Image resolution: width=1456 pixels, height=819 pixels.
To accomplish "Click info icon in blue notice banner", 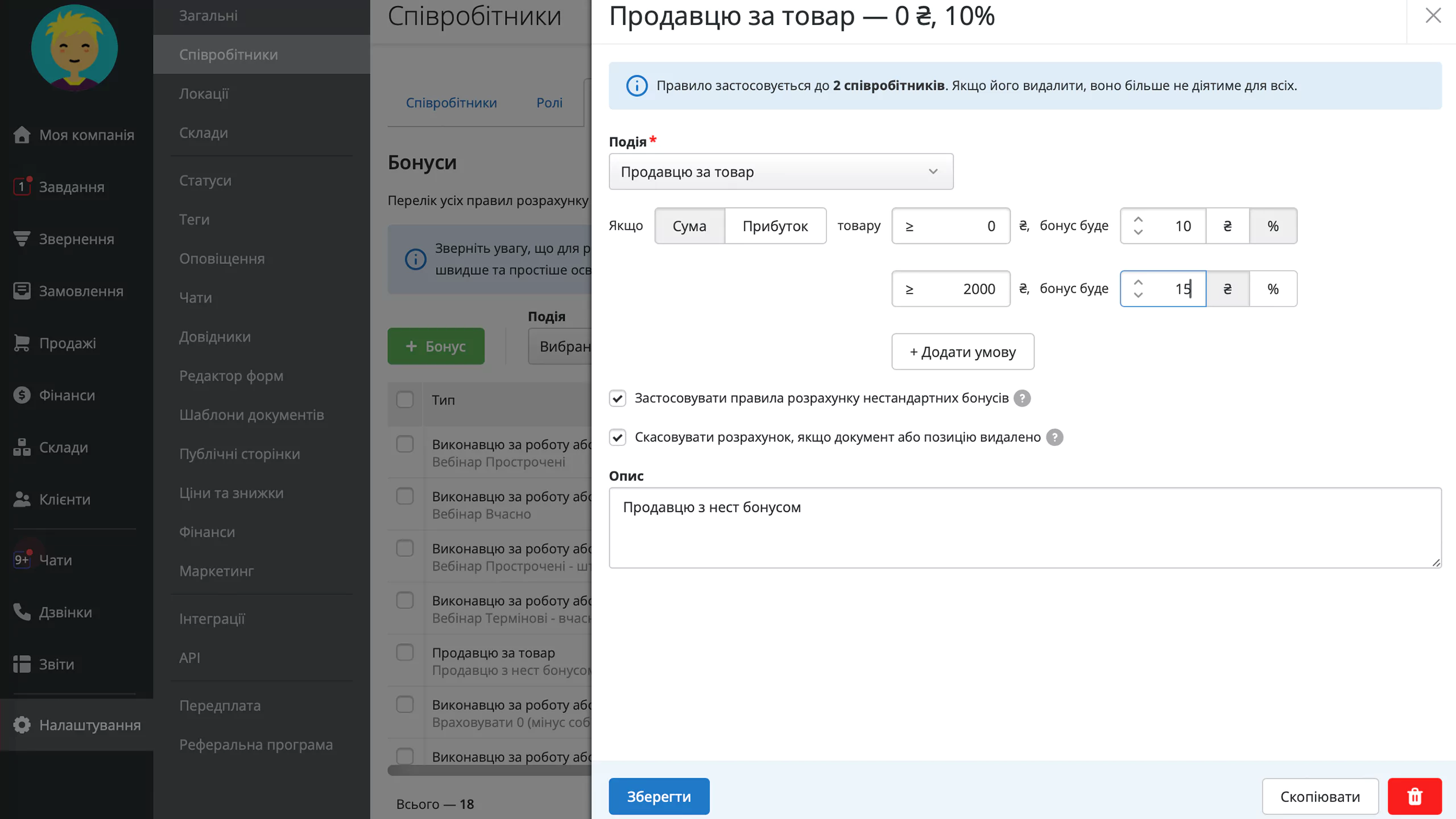I will click(636, 86).
